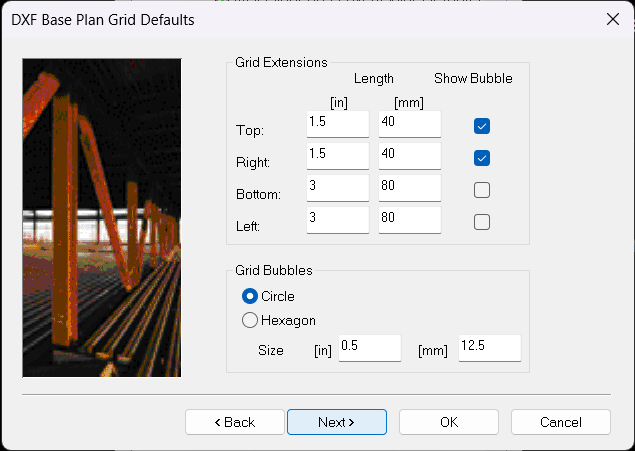
Task: Click the Left length inches field
Action: 337,220
